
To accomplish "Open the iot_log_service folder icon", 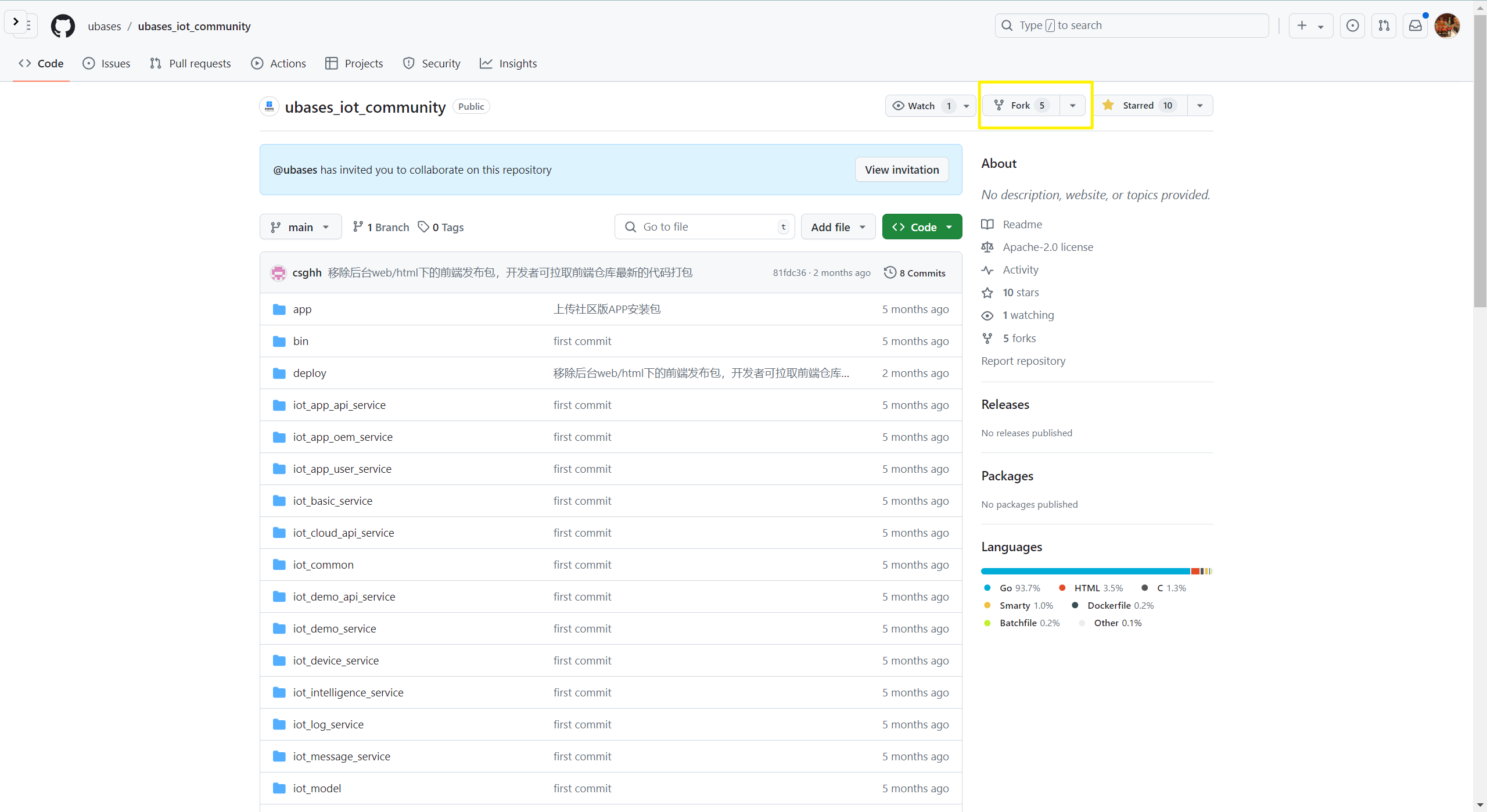I will point(279,724).
